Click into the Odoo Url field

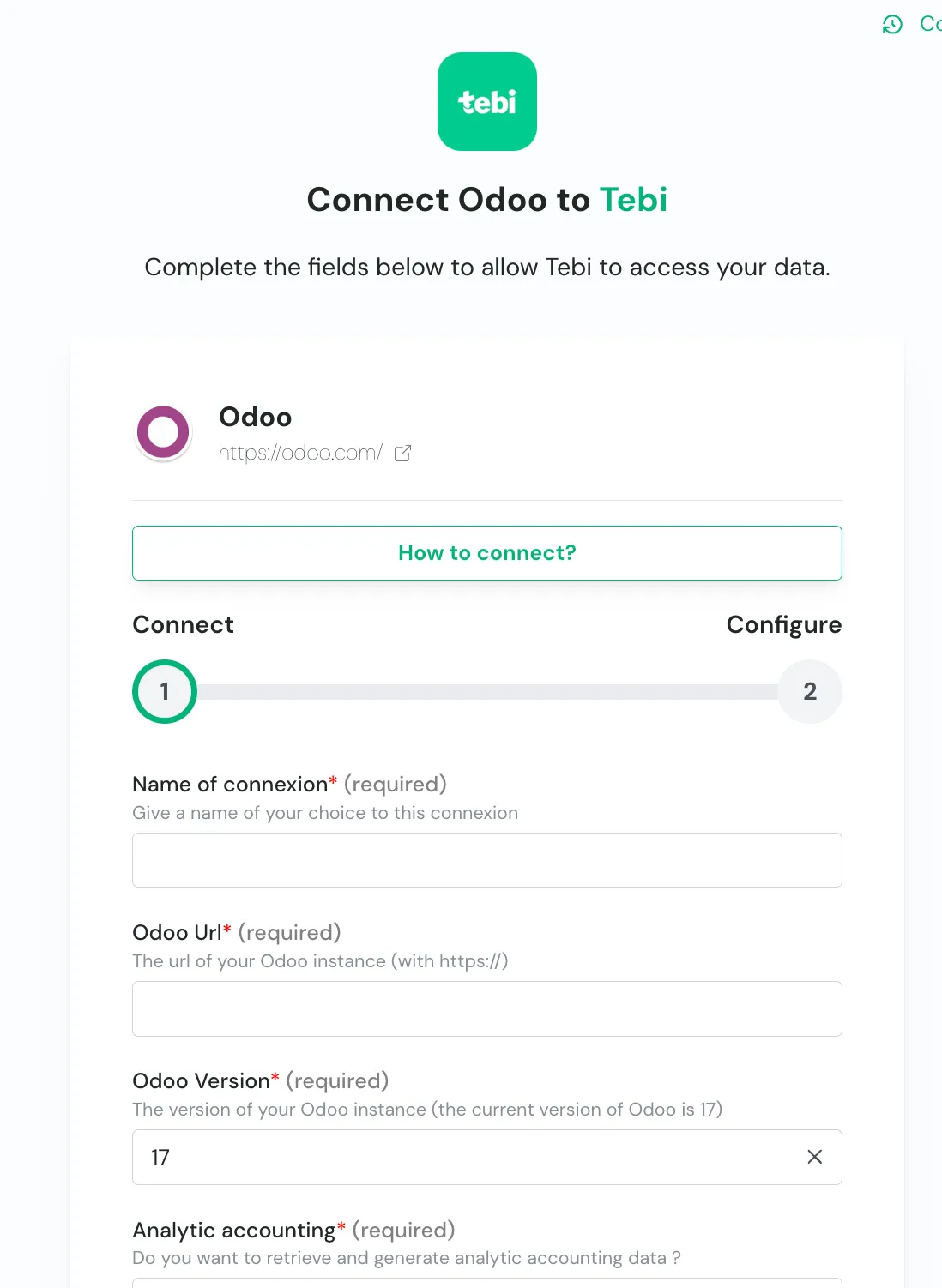pos(487,1008)
